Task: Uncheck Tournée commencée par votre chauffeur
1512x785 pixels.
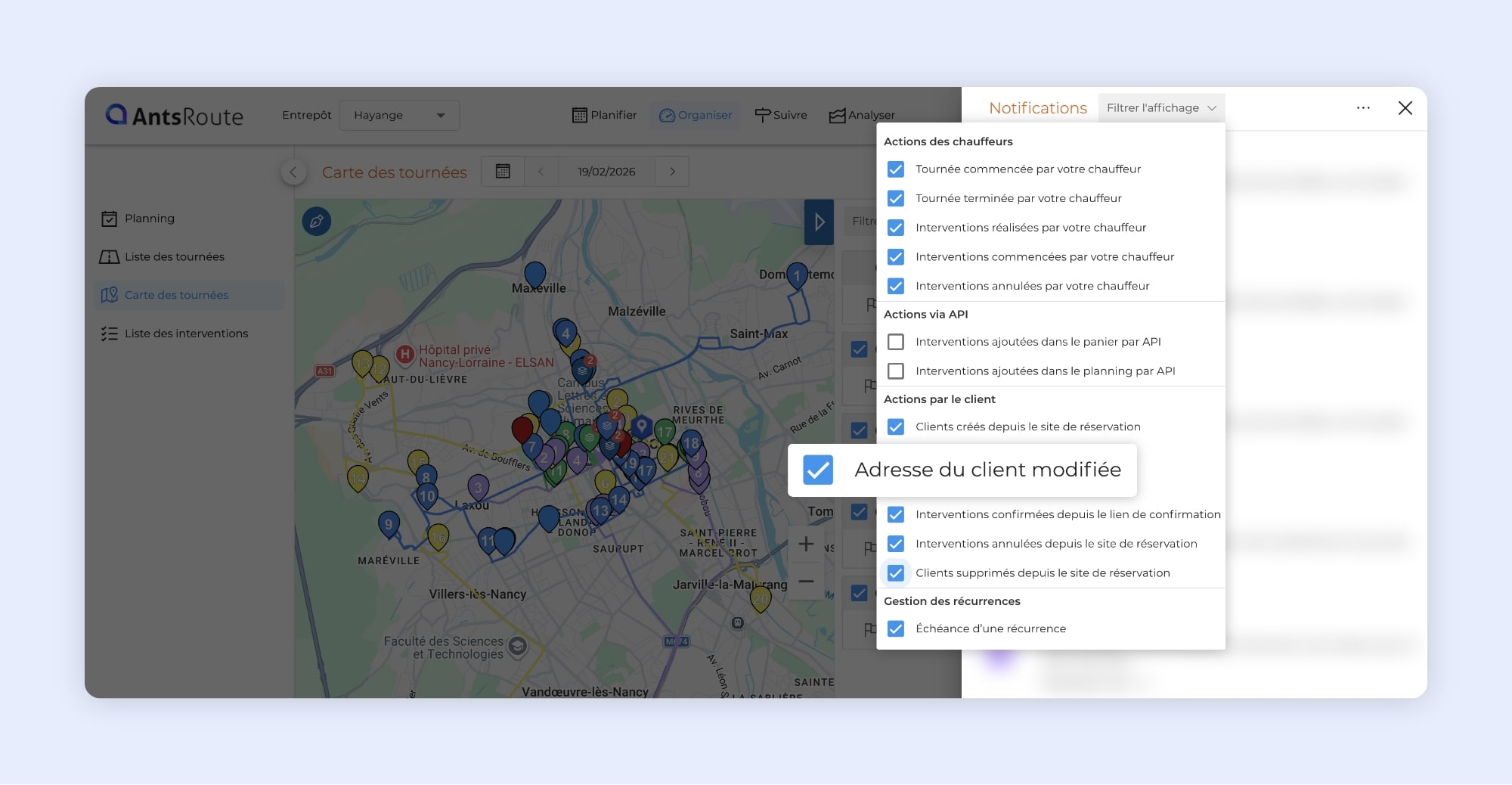Action: tap(896, 169)
